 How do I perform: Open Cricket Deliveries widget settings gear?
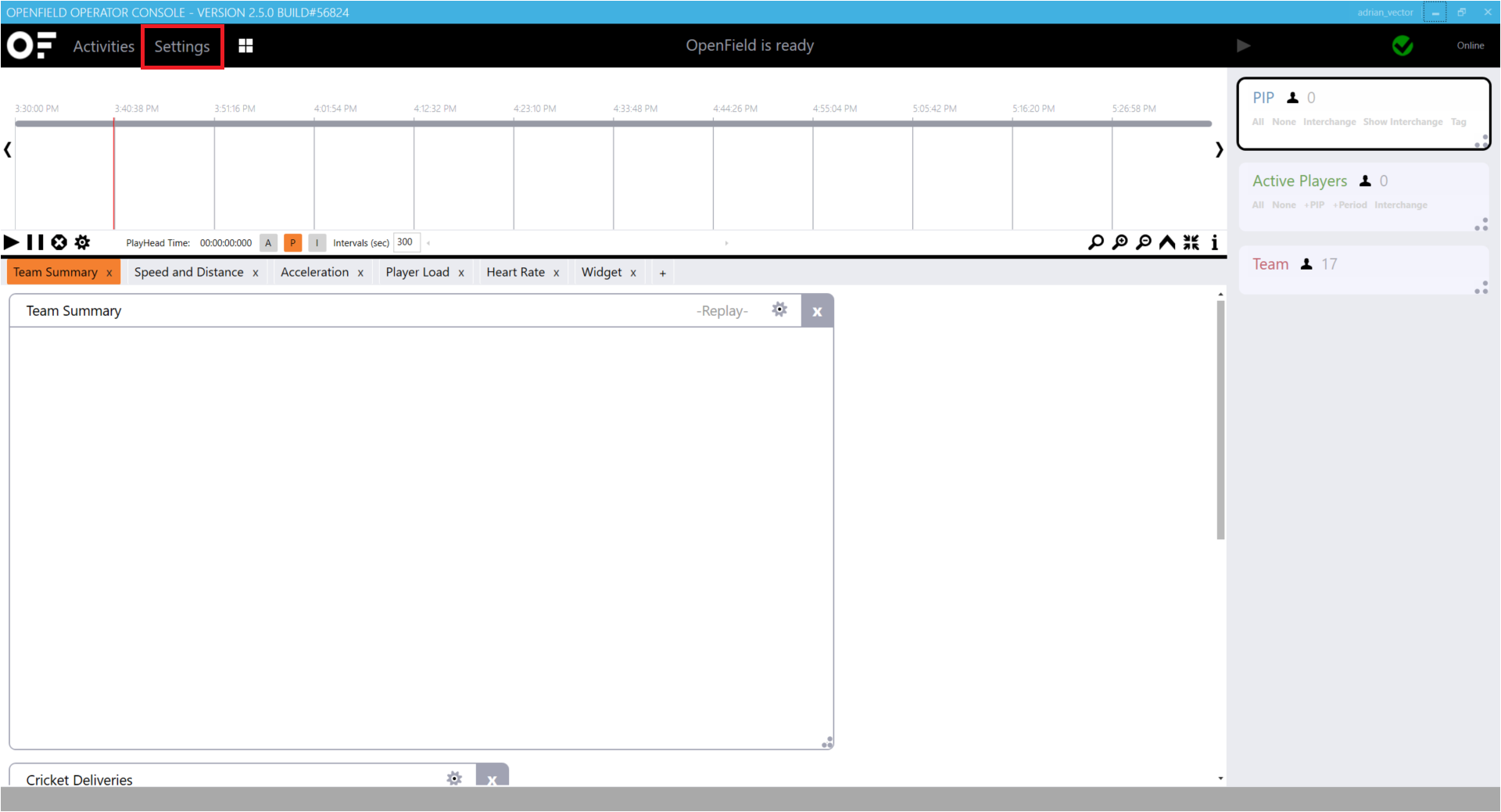(x=454, y=778)
